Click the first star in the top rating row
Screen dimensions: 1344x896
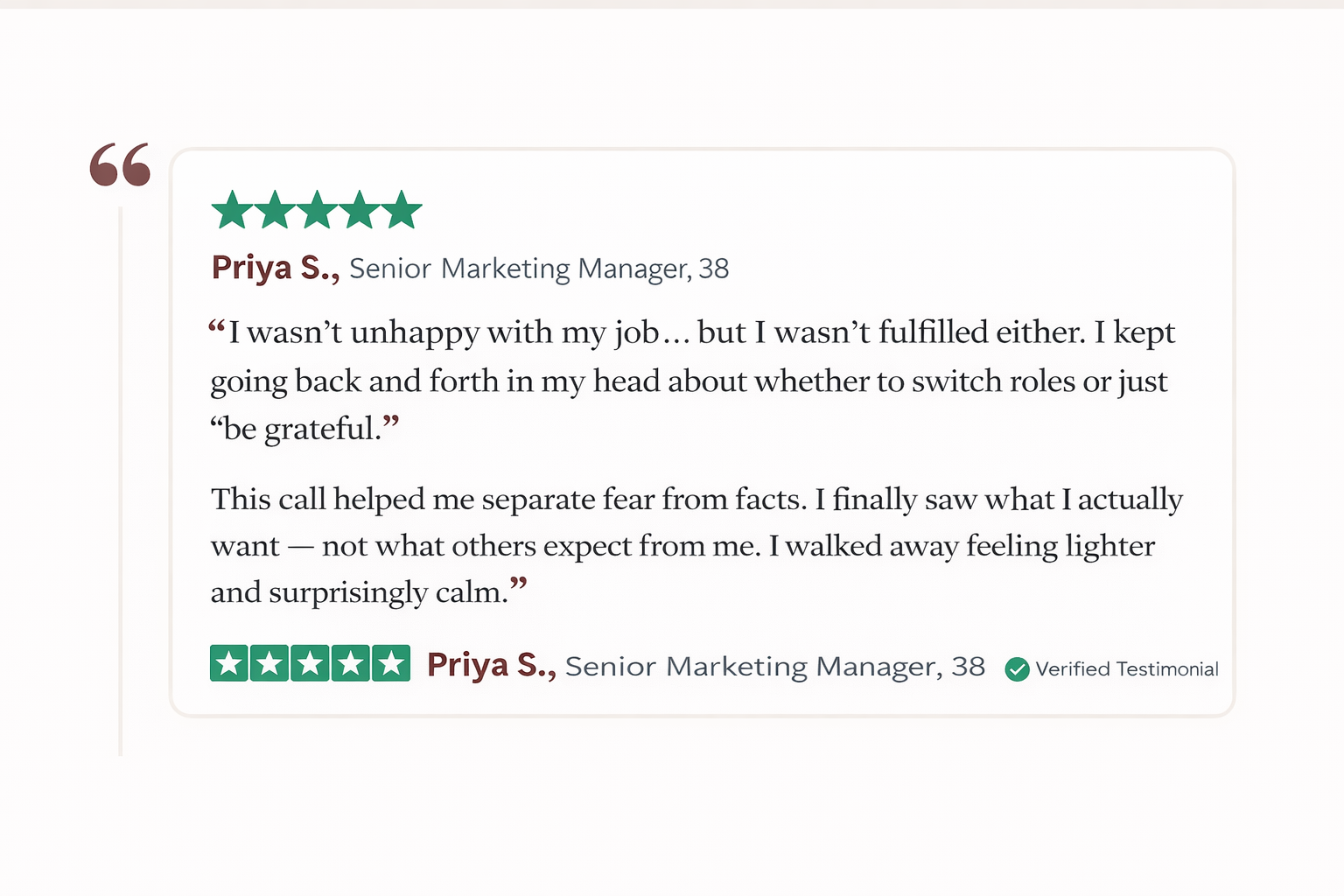coord(233,211)
